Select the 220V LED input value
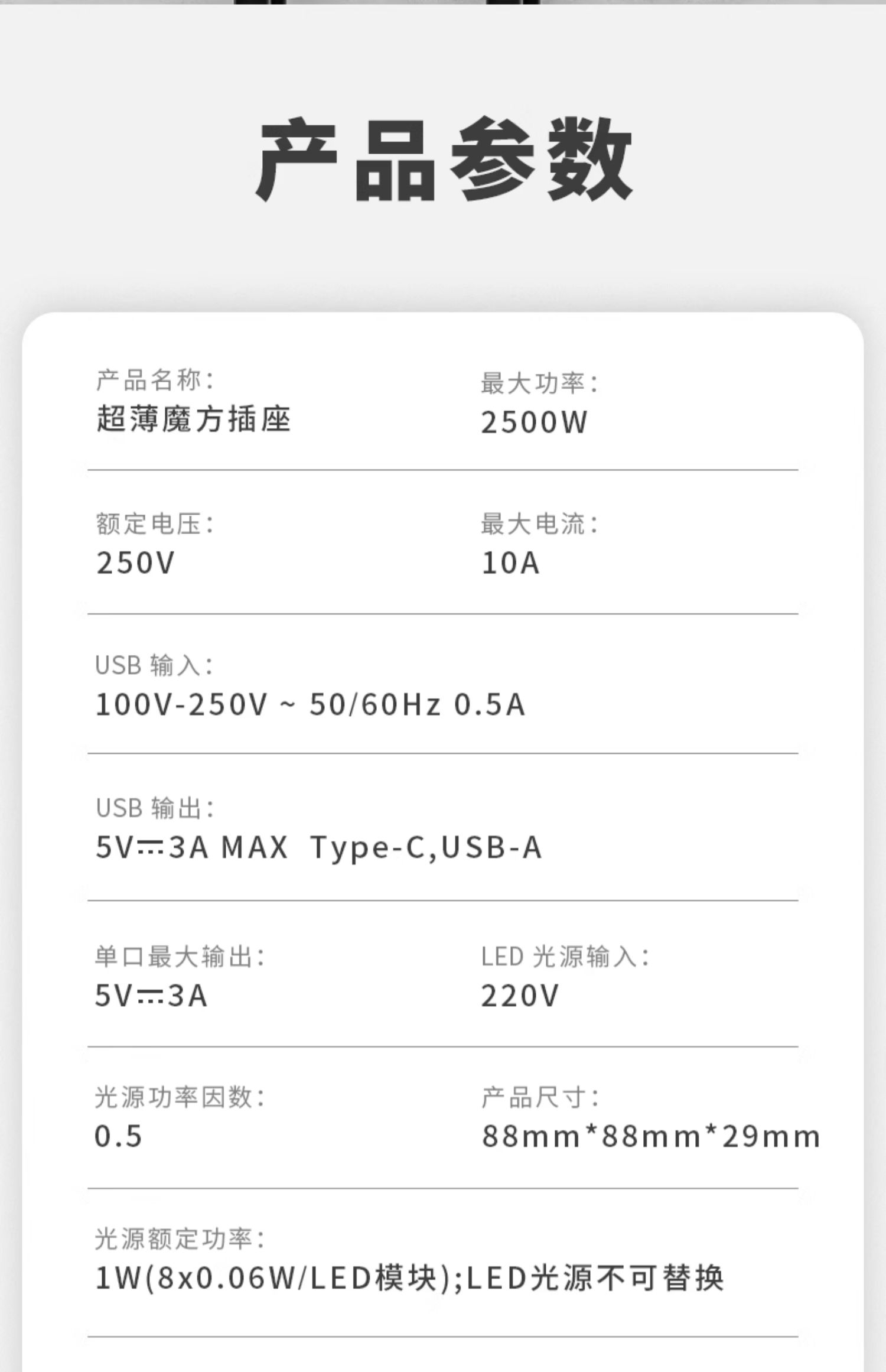Image resolution: width=886 pixels, height=1372 pixels. (519, 996)
